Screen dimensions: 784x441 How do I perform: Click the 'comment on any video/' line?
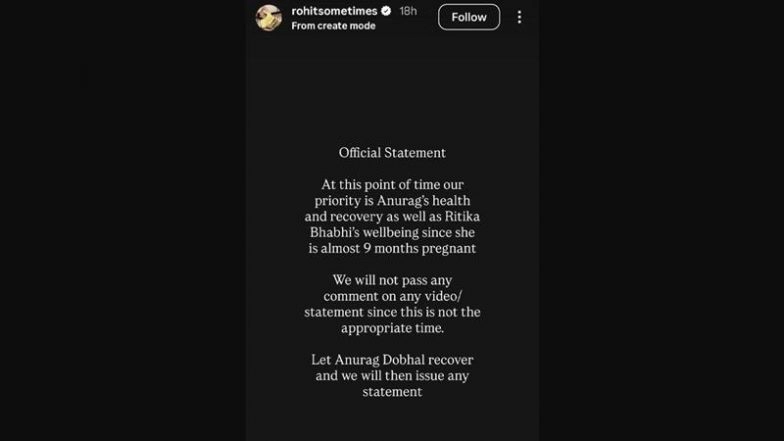tap(392, 296)
